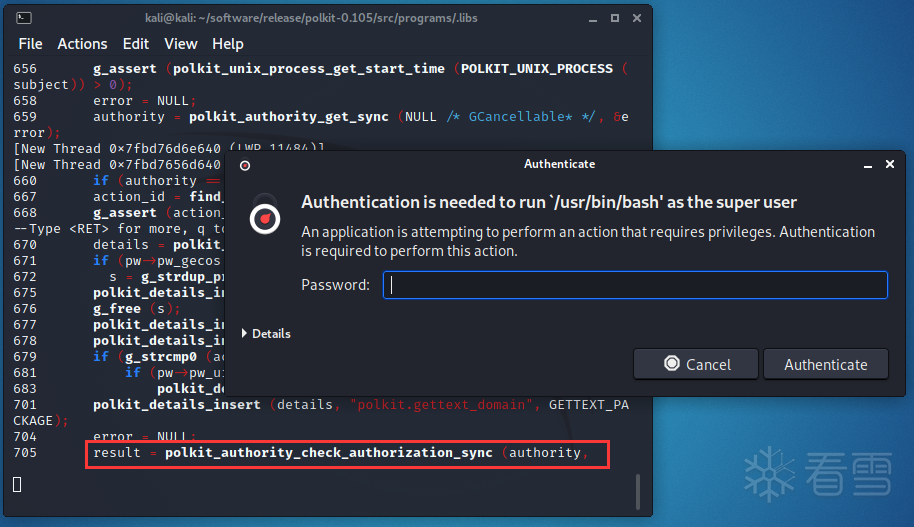Screen dimensions: 914x527
Task: Maximize the terminal window
Action: (614, 18)
